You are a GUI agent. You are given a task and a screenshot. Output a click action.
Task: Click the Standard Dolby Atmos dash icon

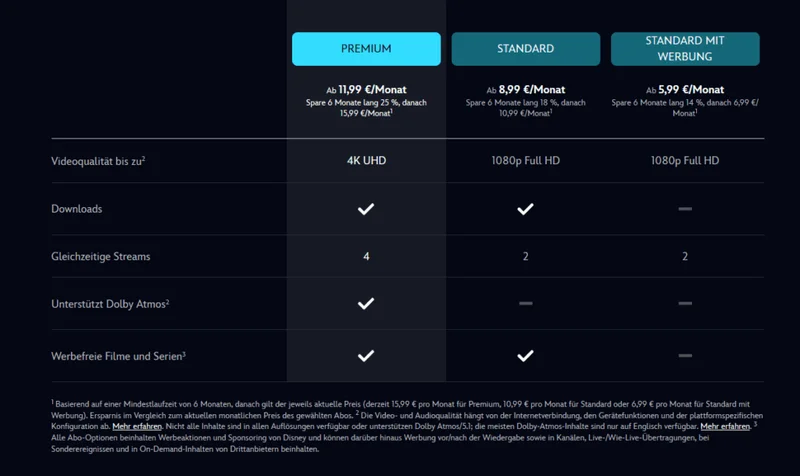(526, 304)
